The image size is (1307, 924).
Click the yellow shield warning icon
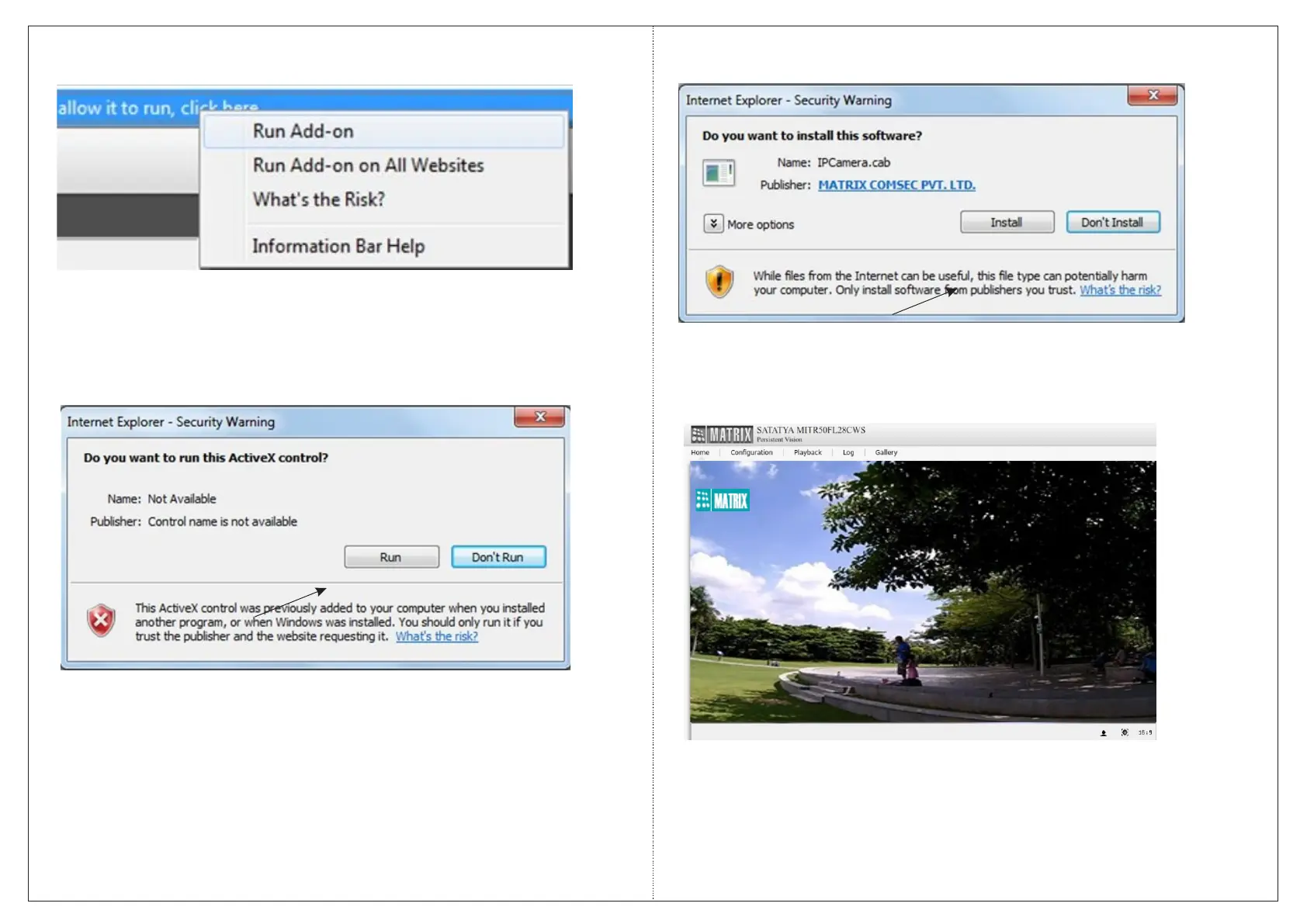tap(719, 282)
